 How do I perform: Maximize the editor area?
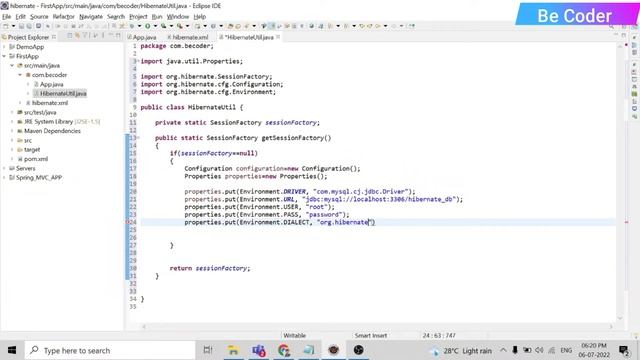(624, 36)
